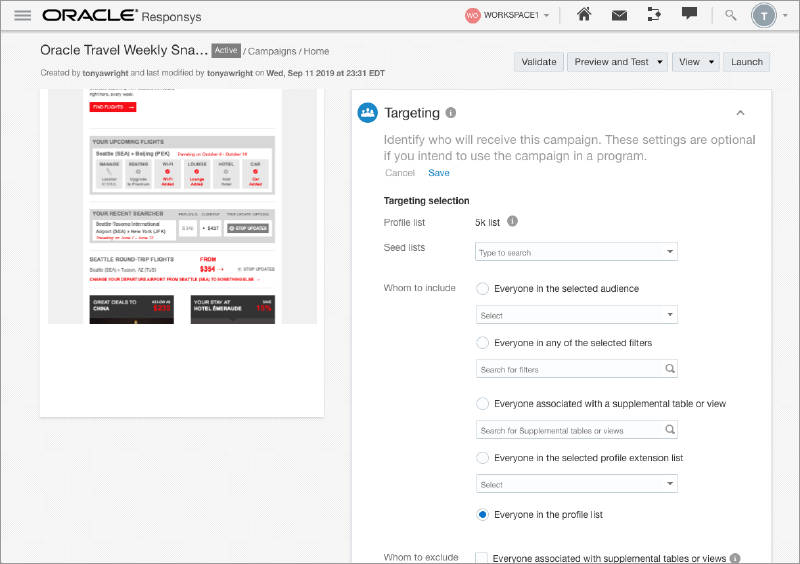Click the Targeting selection heading

coord(427,201)
